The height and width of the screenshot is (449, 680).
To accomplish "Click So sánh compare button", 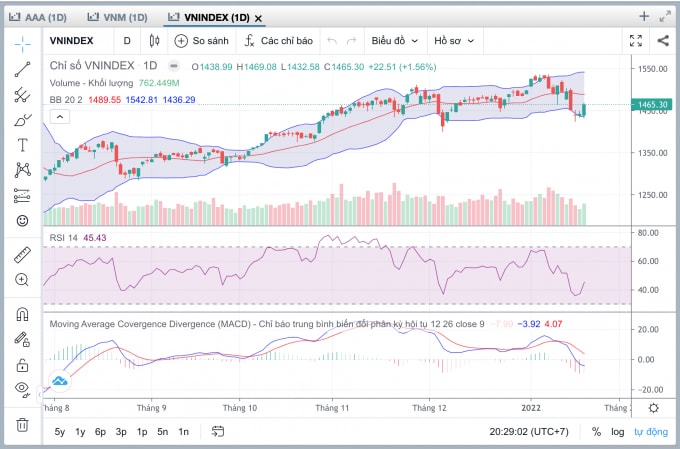I will pos(201,41).
